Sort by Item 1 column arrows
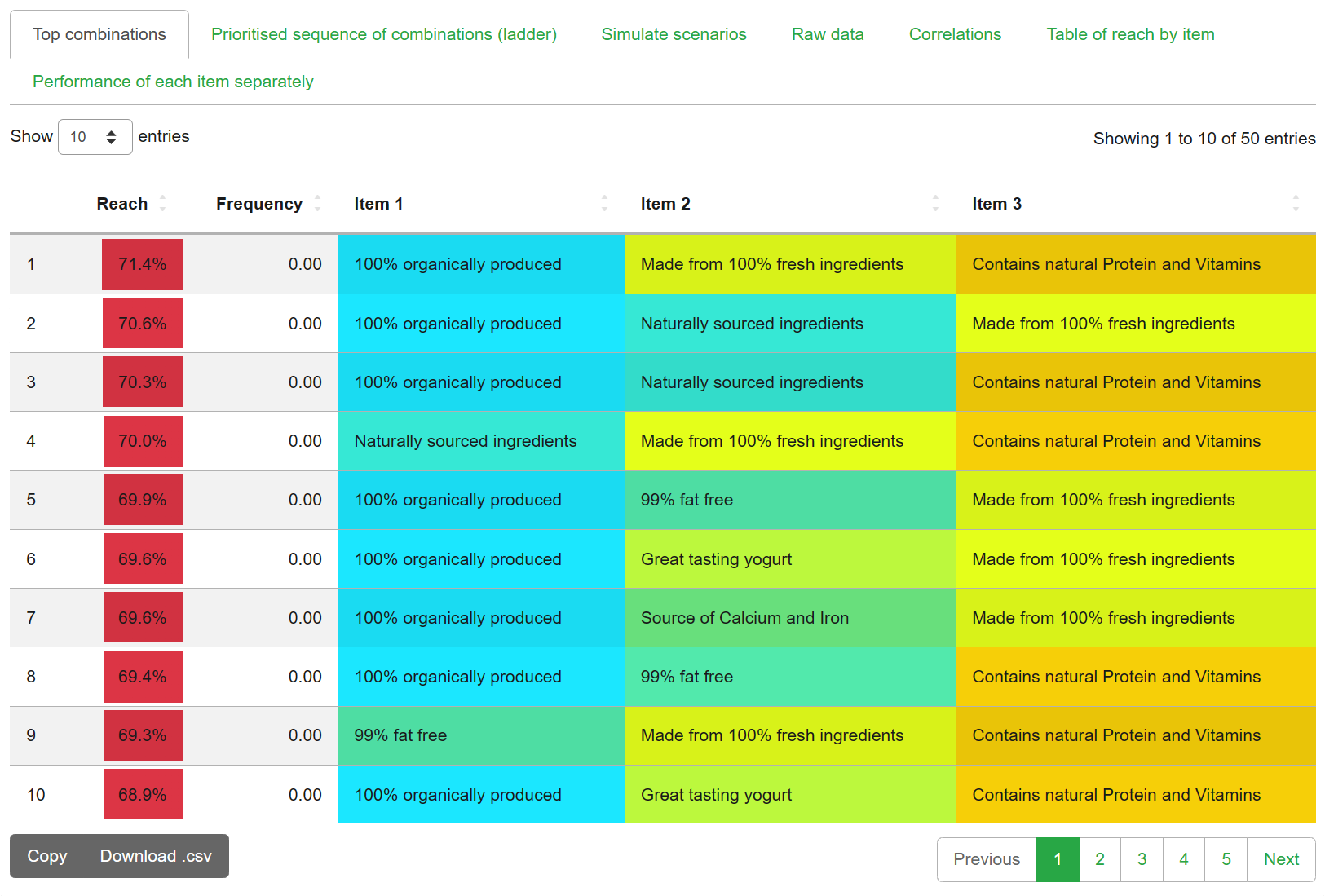This screenshot has height=896, width=1325. [604, 204]
